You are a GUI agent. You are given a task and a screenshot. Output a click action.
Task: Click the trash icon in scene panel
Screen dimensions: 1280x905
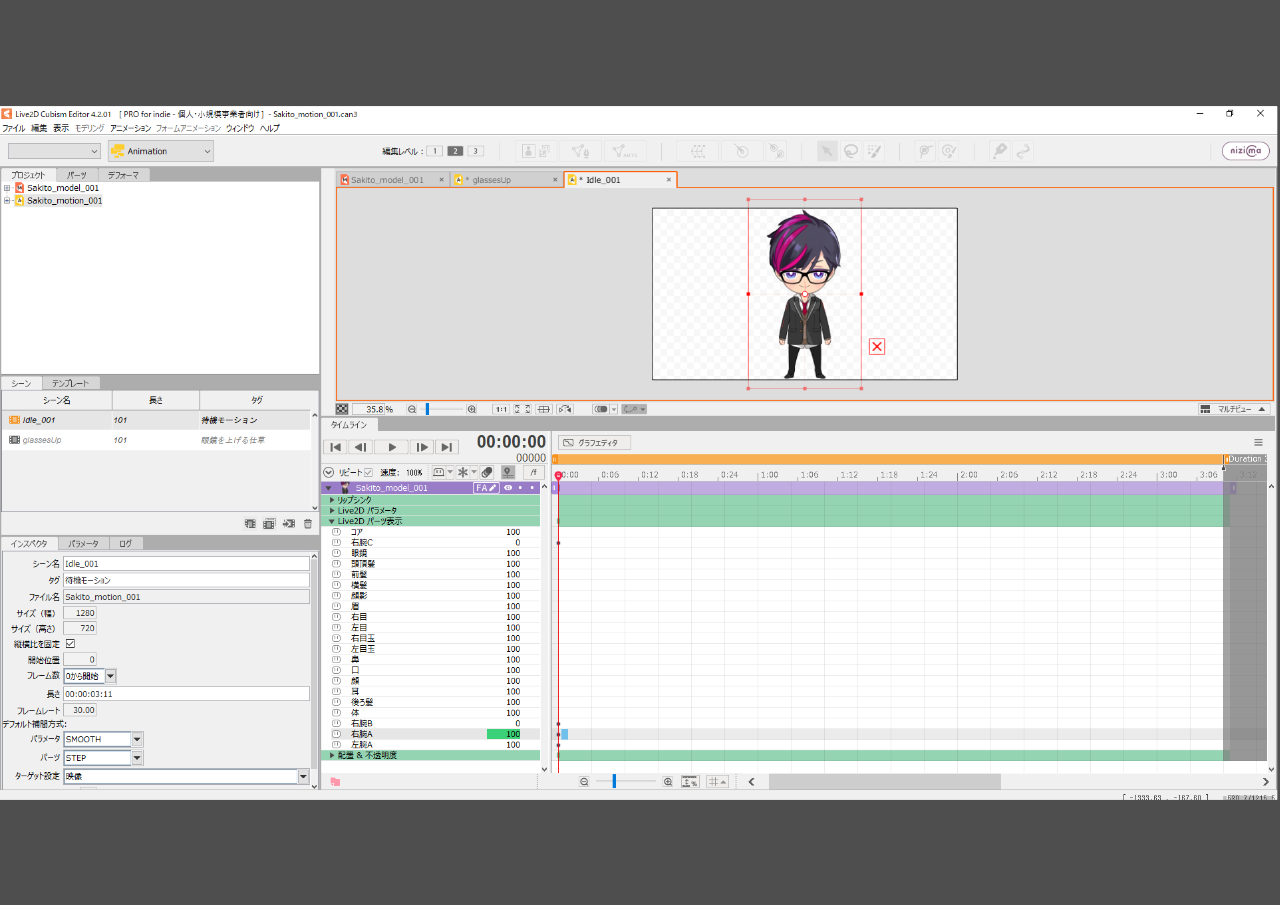(x=308, y=523)
